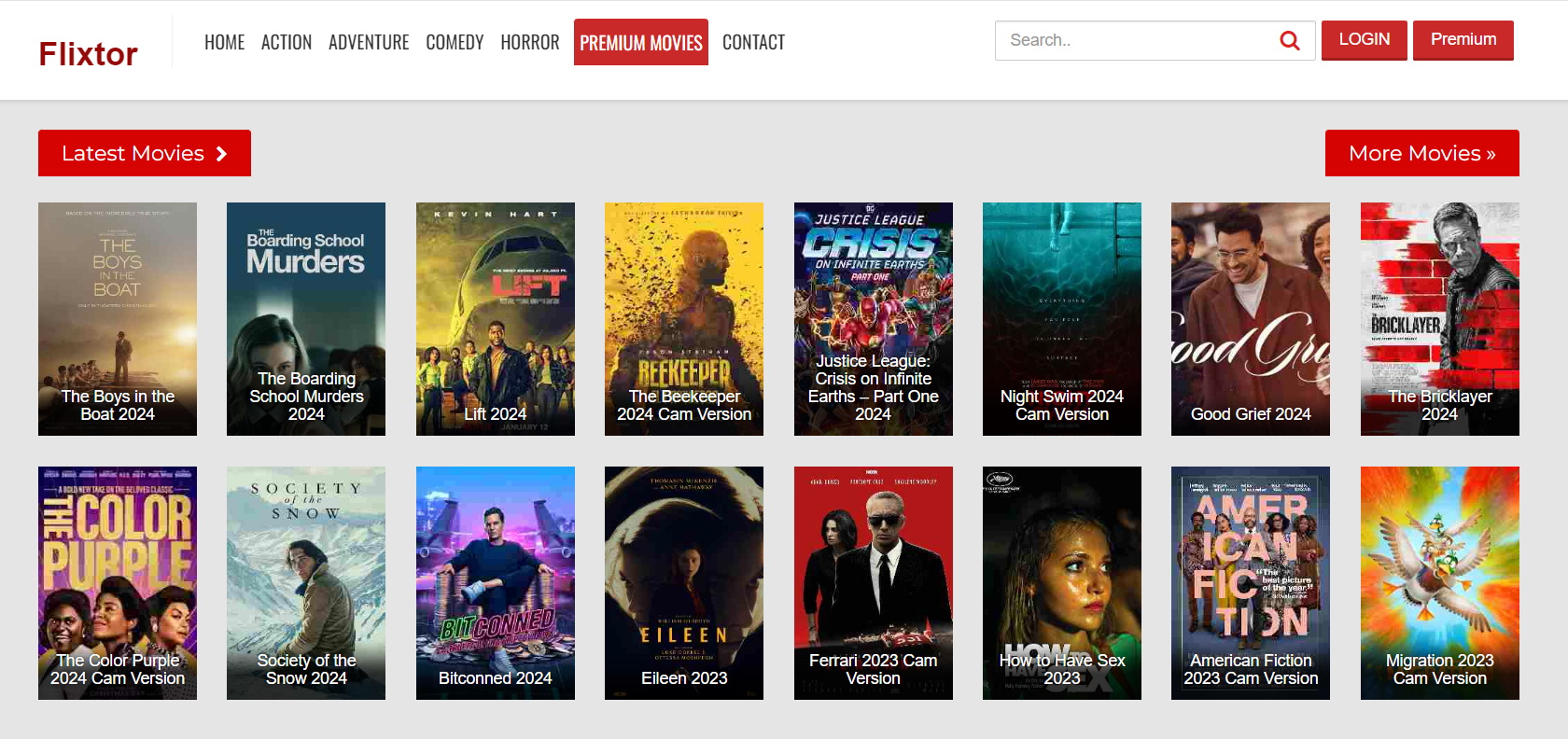Viewport: 1568px width, 739px height.
Task: Open The Boys in the Boat 2024 poster
Action: point(118,319)
